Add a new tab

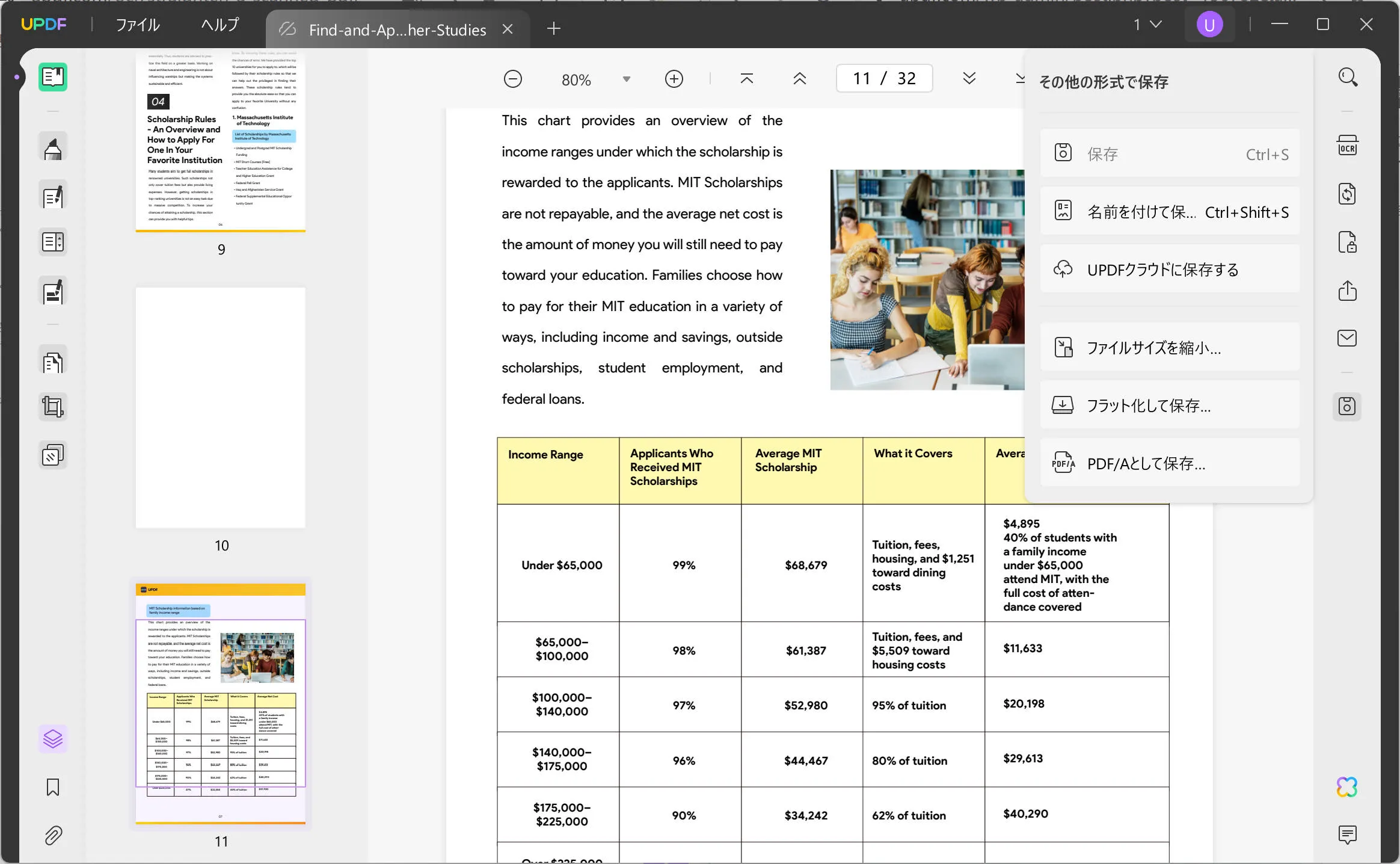pyautogui.click(x=554, y=28)
